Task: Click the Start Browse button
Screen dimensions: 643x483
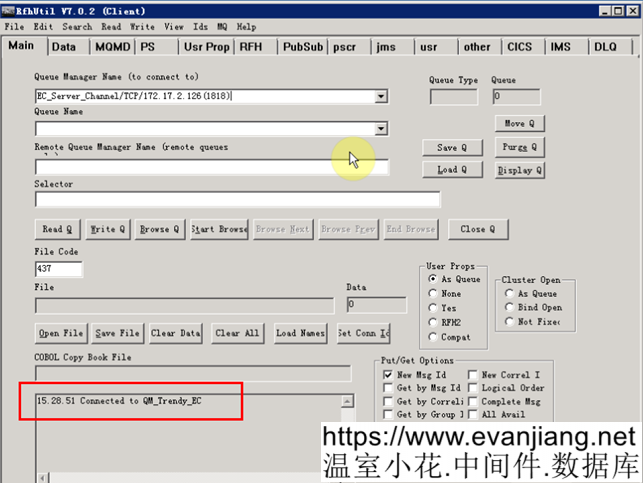Action: pos(219,229)
